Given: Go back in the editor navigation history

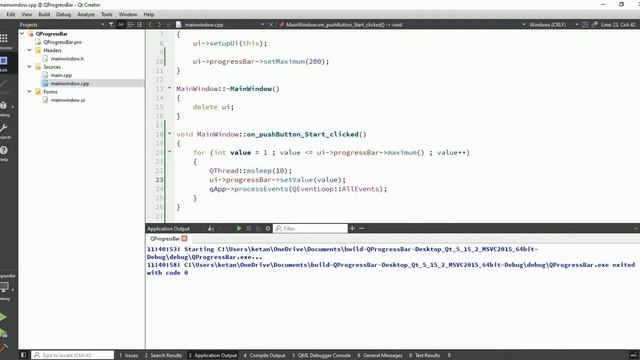Looking at the screenshot, I should pos(150,24).
